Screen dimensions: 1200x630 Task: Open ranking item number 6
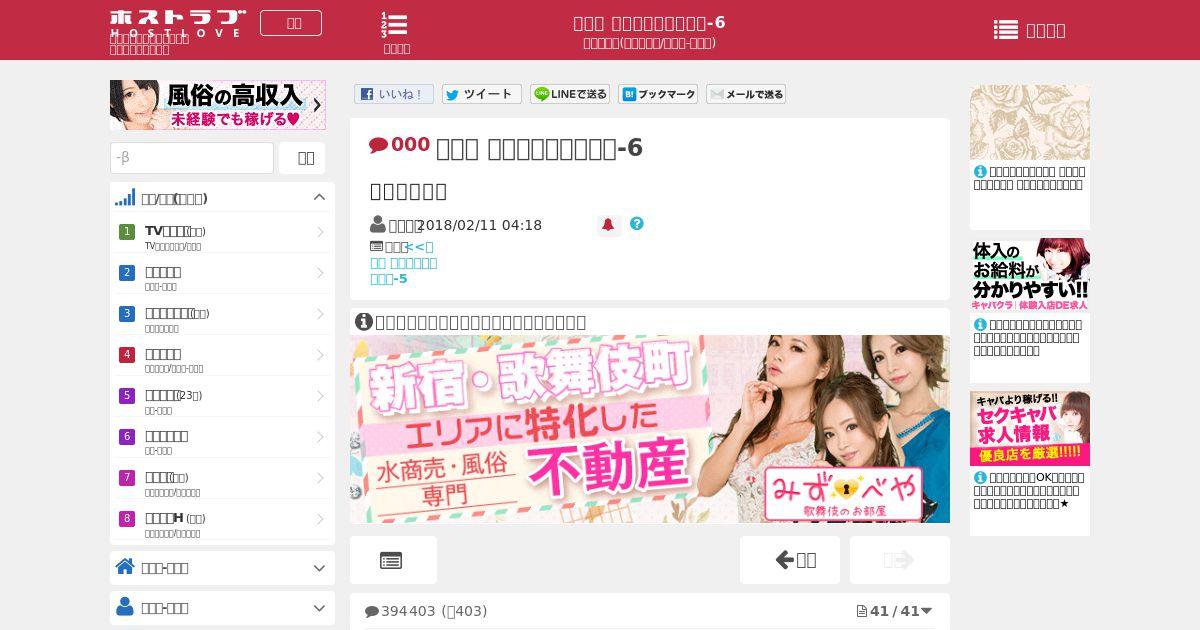[x=222, y=442]
